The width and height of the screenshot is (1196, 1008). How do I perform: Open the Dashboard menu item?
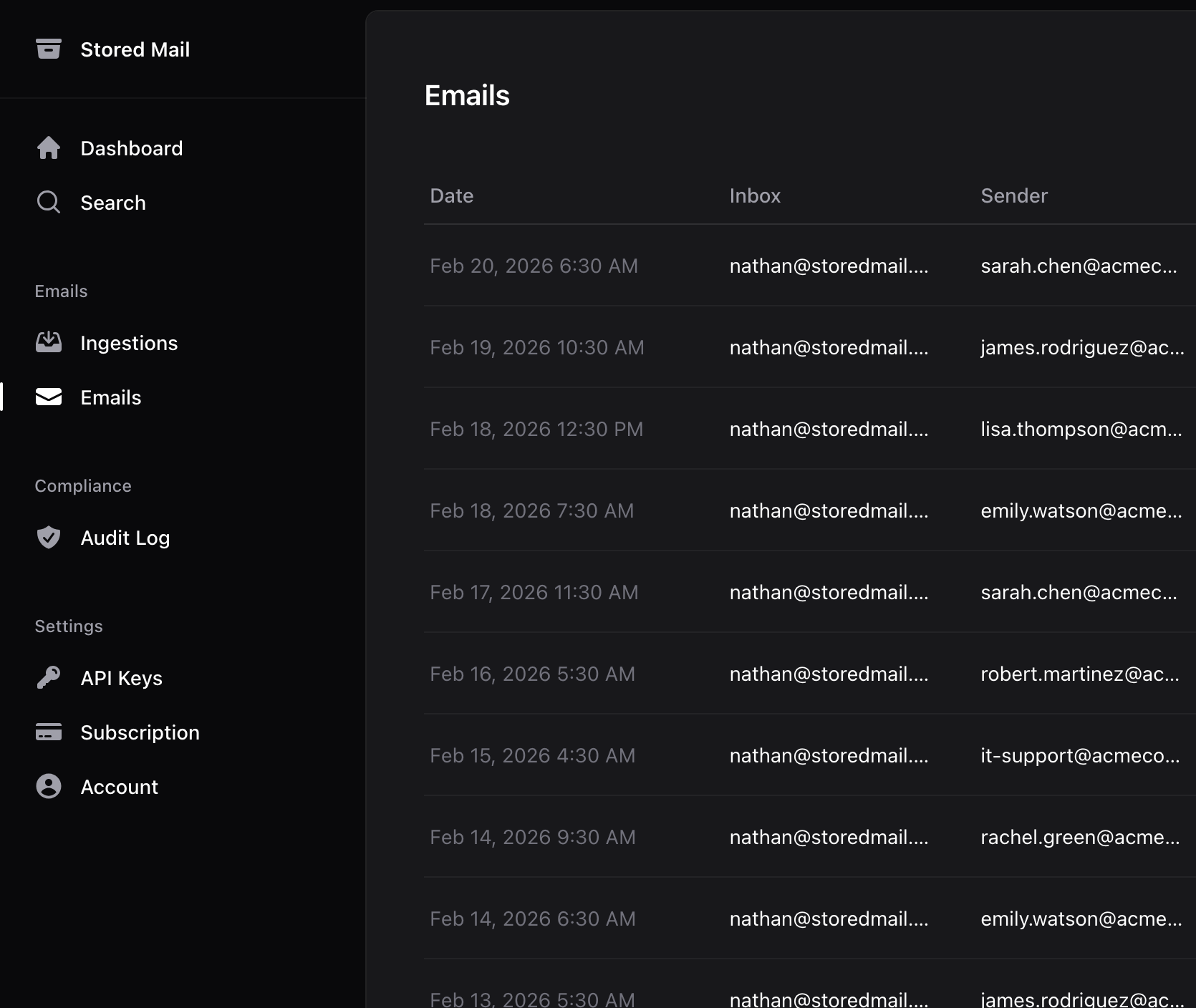pos(131,148)
